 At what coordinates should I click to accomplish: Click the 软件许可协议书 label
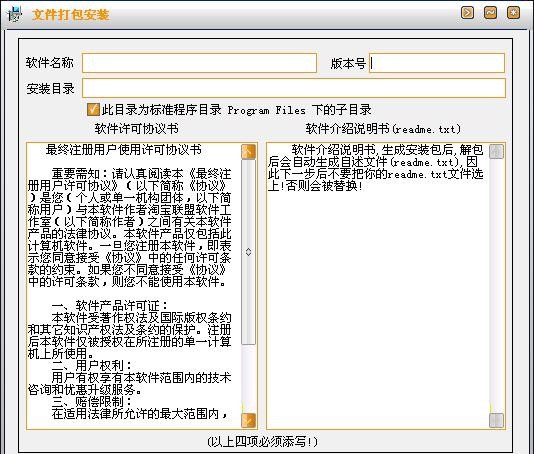(136, 129)
